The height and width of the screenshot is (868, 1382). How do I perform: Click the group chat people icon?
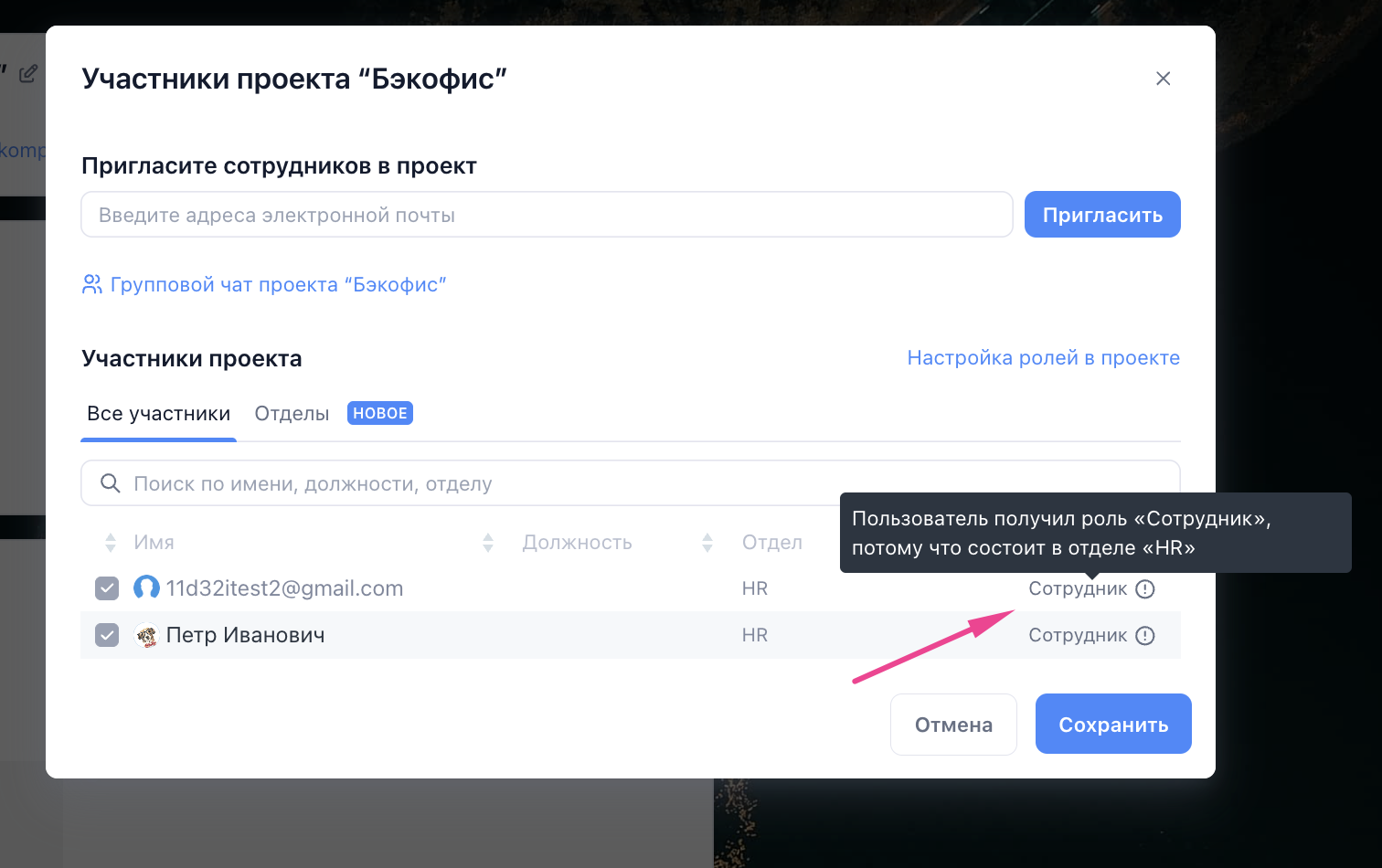92,284
